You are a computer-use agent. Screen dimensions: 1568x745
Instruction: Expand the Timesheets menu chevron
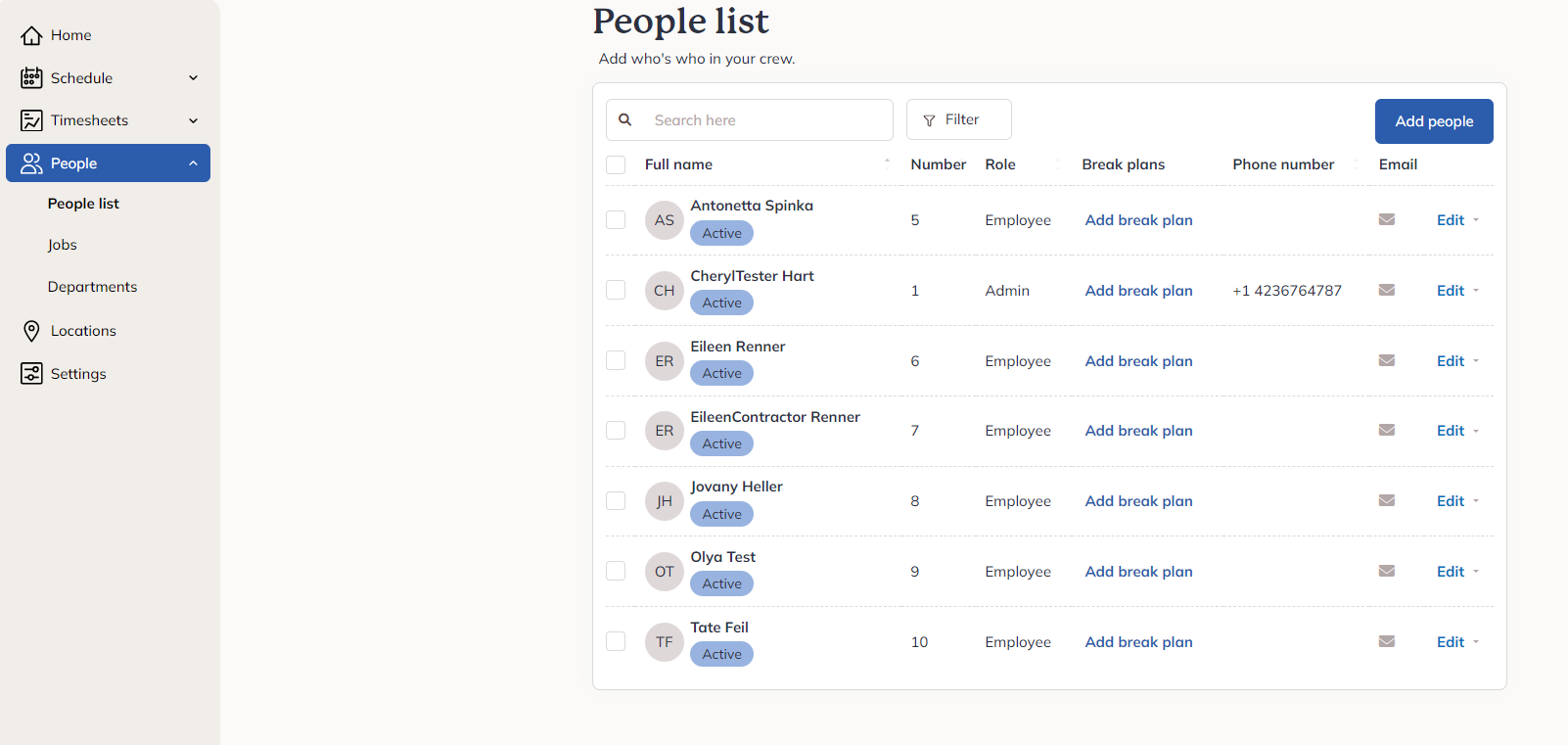pos(193,120)
